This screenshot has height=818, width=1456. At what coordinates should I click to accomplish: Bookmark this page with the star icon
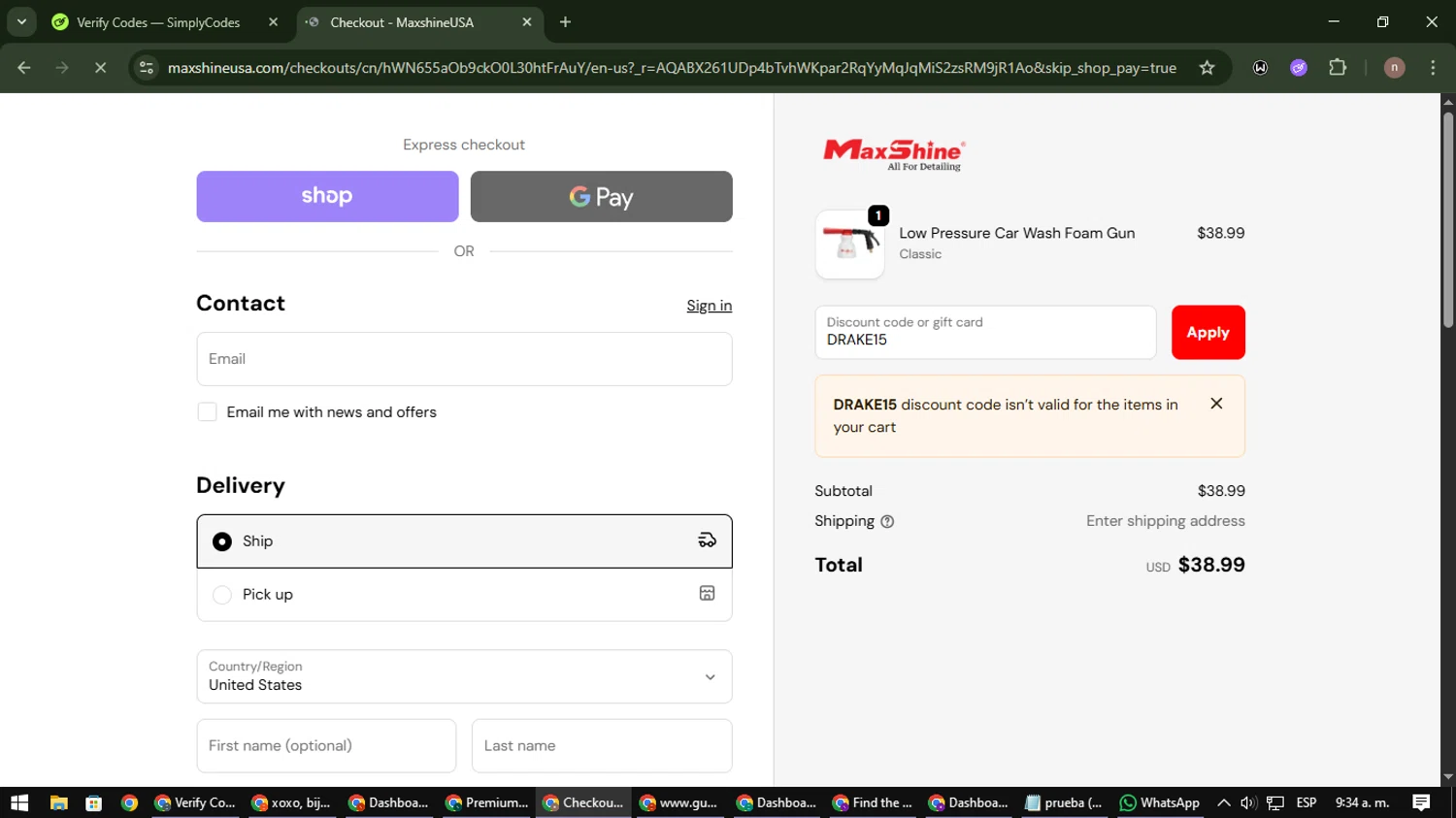[1207, 68]
